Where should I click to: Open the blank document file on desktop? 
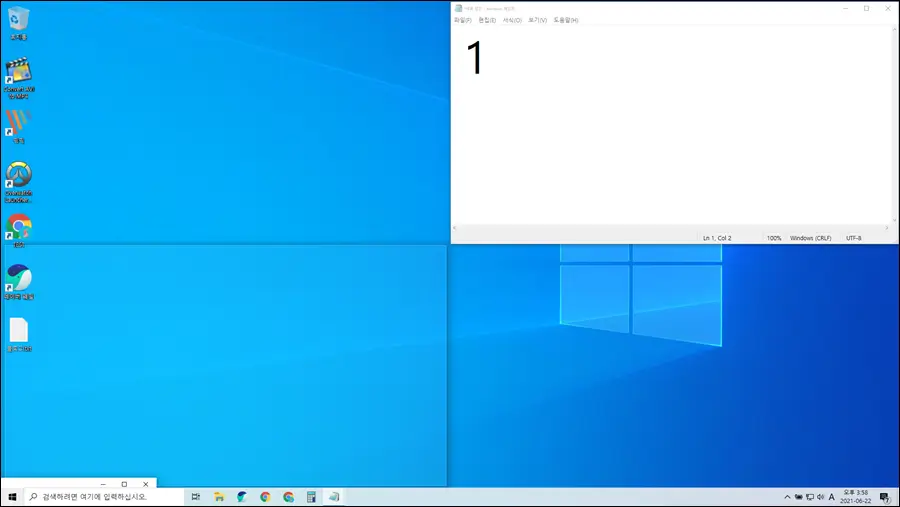18,334
